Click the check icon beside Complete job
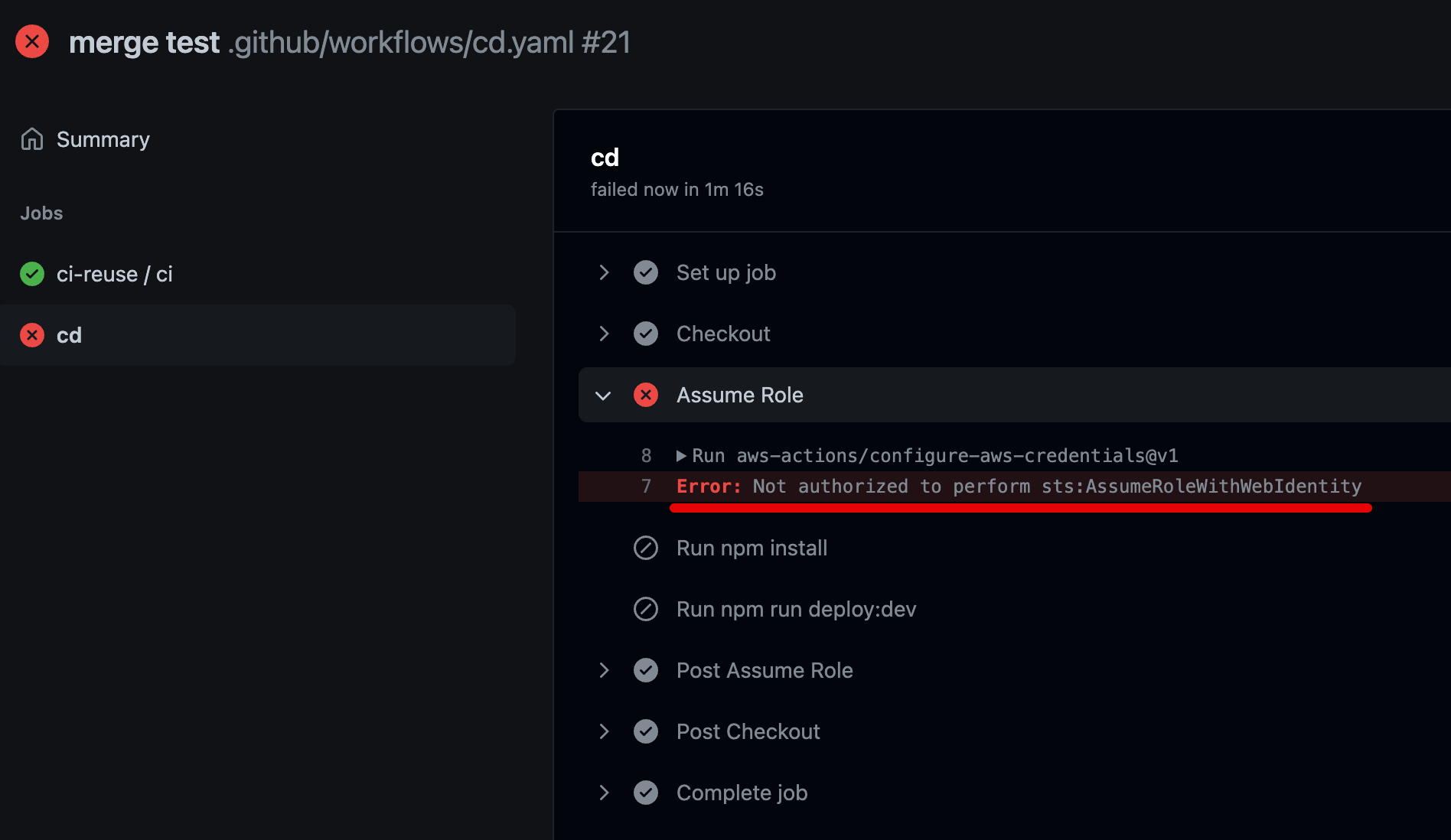The image size is (1451, 840). (646, 793)
